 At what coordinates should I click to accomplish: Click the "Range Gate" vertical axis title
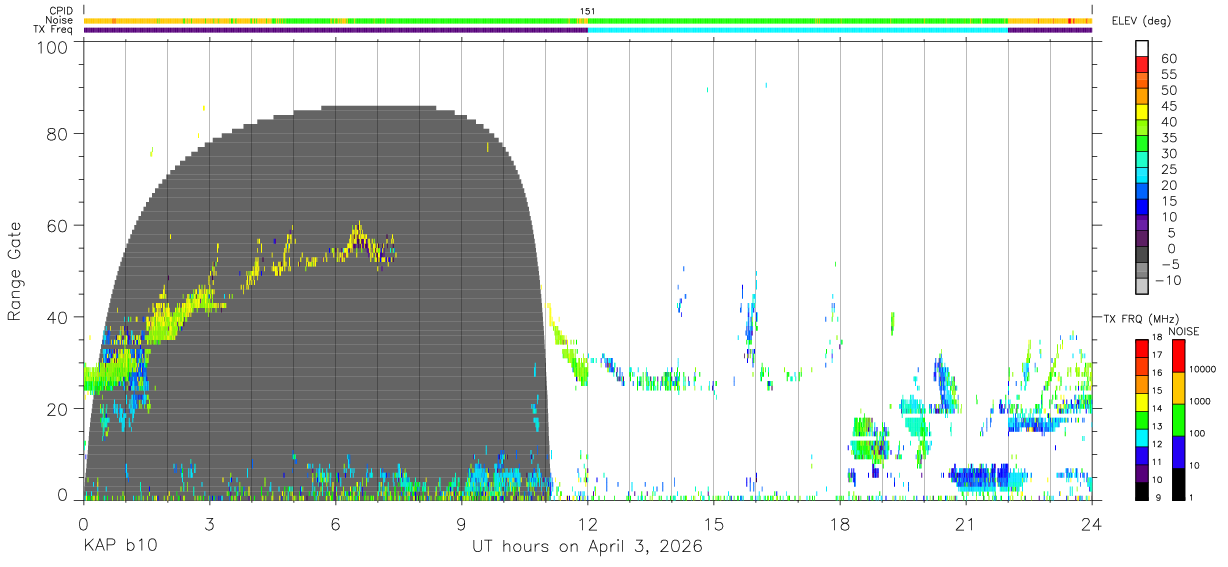15,271
